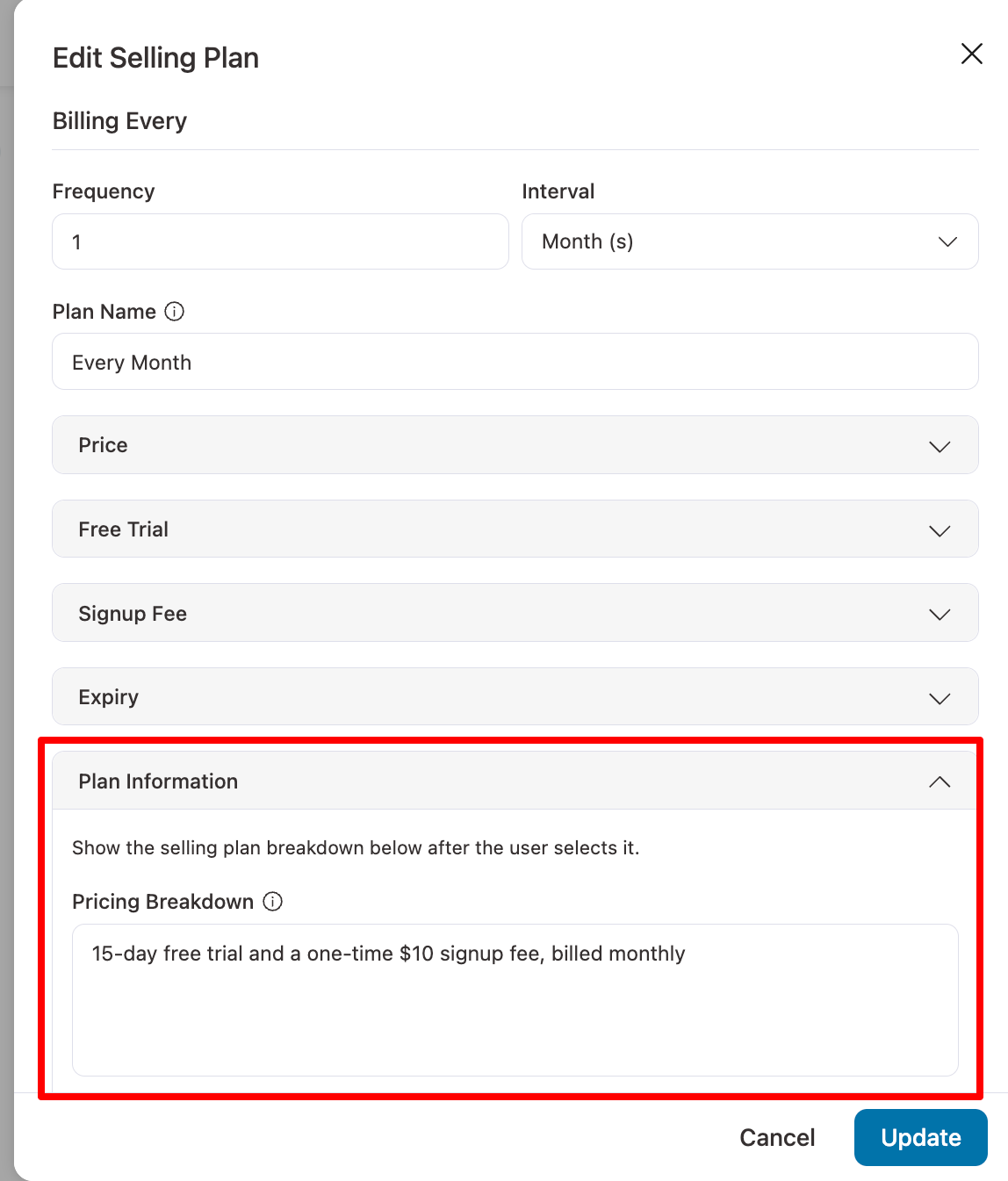Click the info icon beside Plan Name
Screen dimensions: 1008x1181
175,312
